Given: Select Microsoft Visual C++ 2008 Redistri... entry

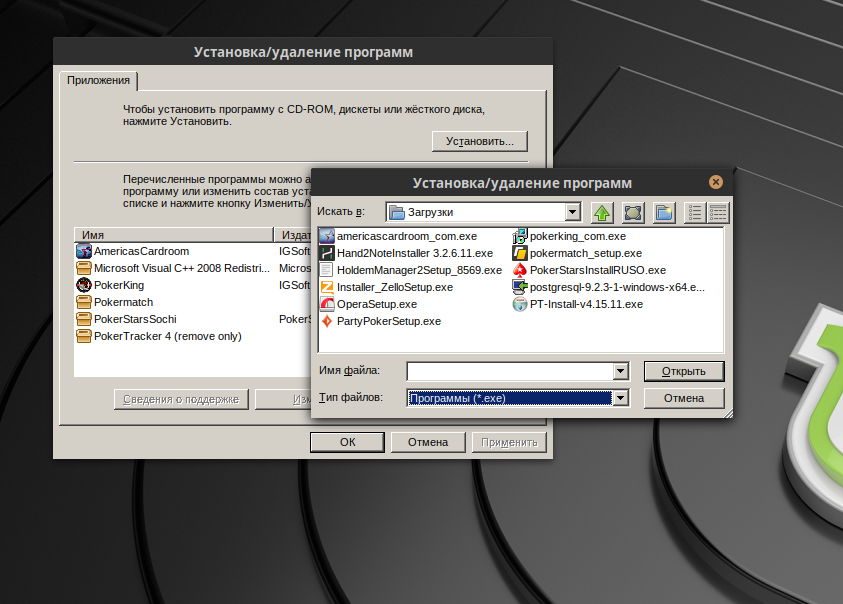Looking at the screenshot, I should pos(182,268).
